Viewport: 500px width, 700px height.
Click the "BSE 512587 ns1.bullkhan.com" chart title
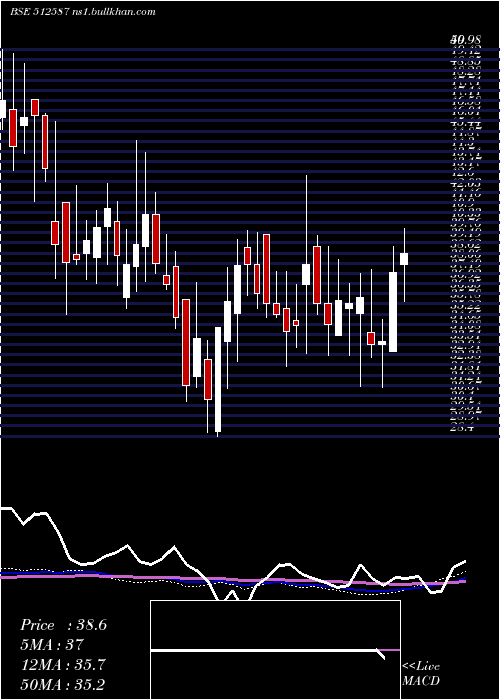coord(83,12)
